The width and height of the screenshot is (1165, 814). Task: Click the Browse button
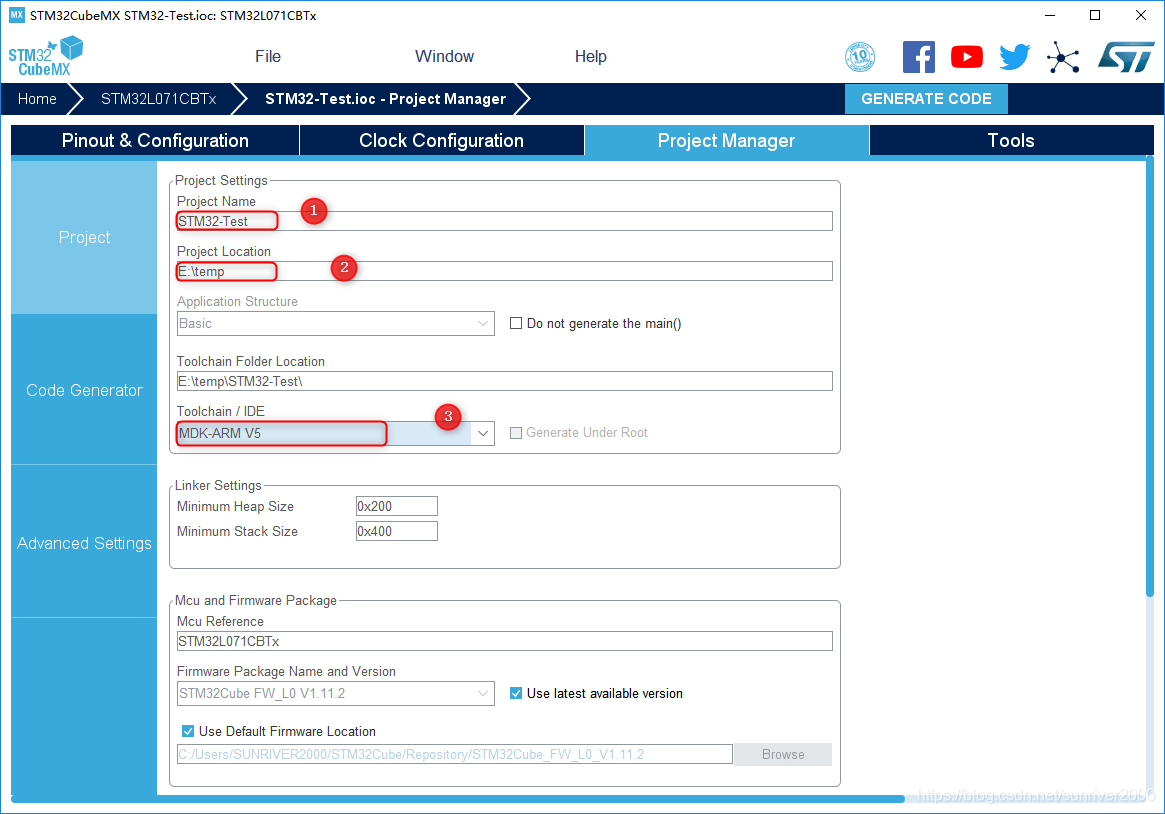pyautogui.click(x=783, y=754)
